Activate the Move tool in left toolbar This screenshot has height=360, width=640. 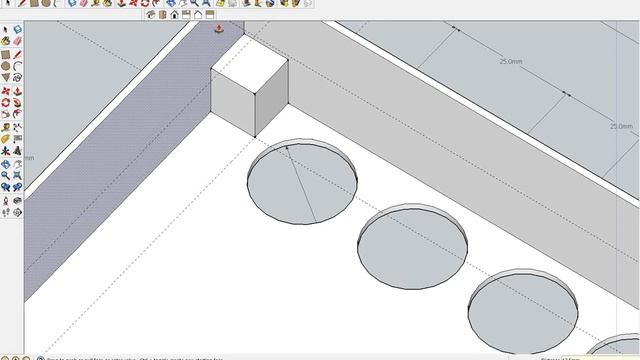5,91
